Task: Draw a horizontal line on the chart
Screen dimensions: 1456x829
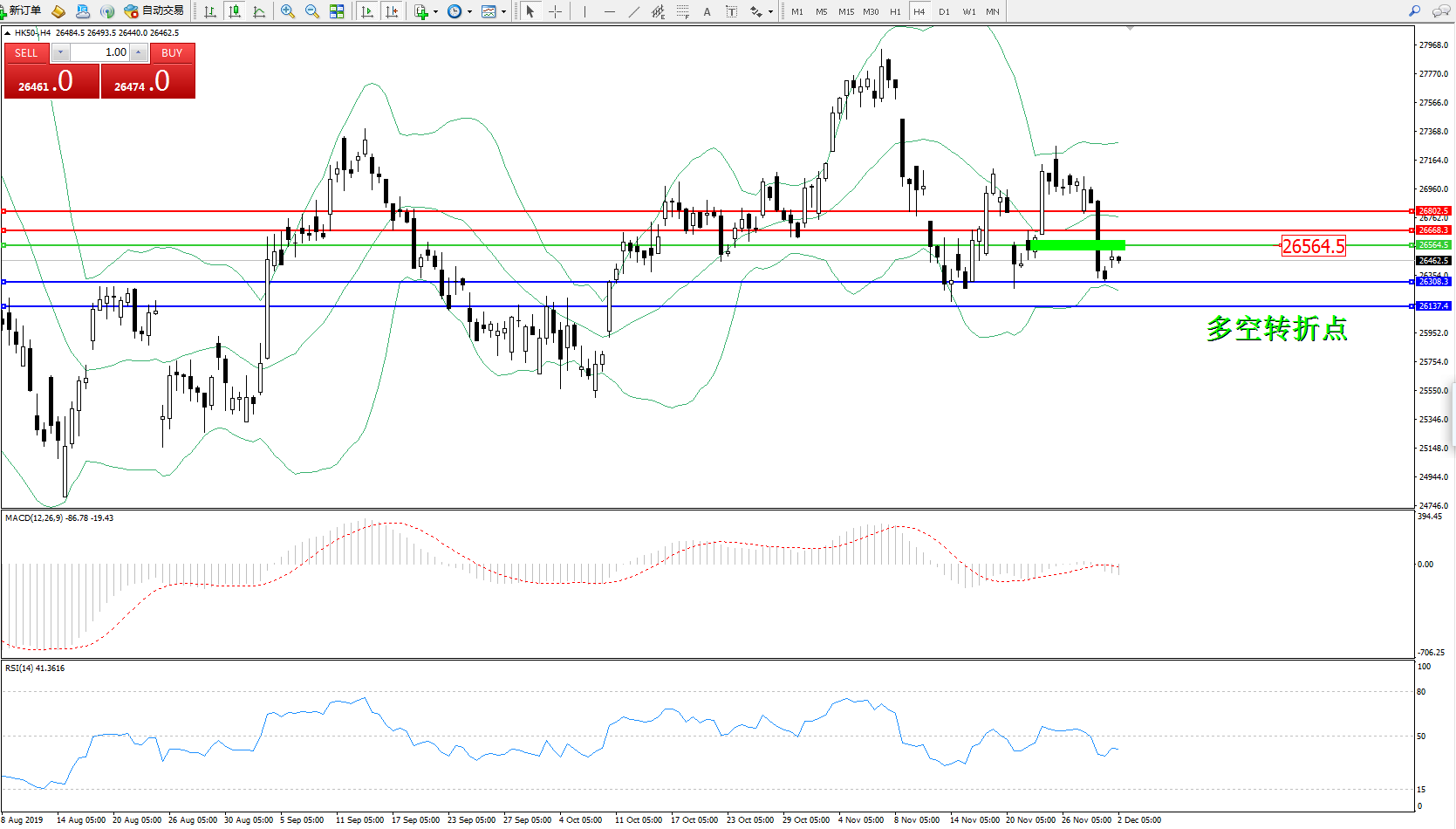Action: tap(609, 11)
